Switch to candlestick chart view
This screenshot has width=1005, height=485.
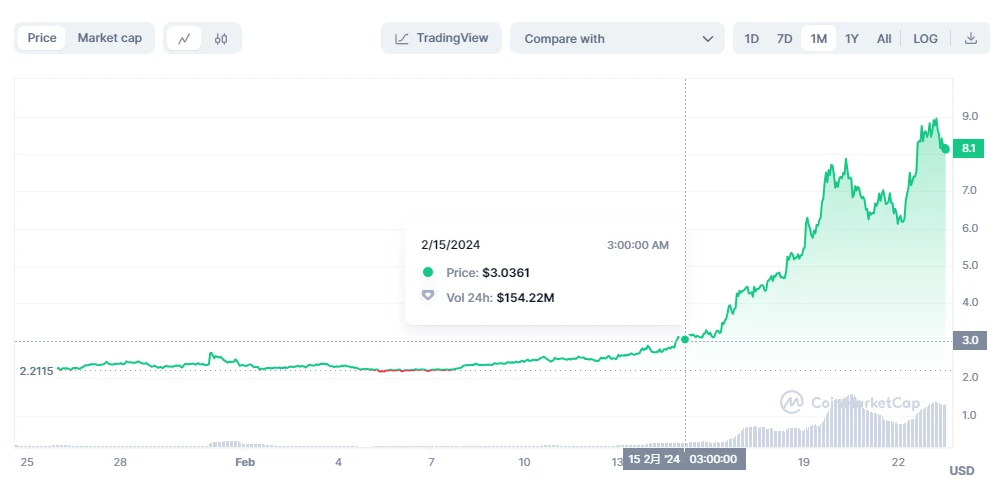tap(221, 39)
